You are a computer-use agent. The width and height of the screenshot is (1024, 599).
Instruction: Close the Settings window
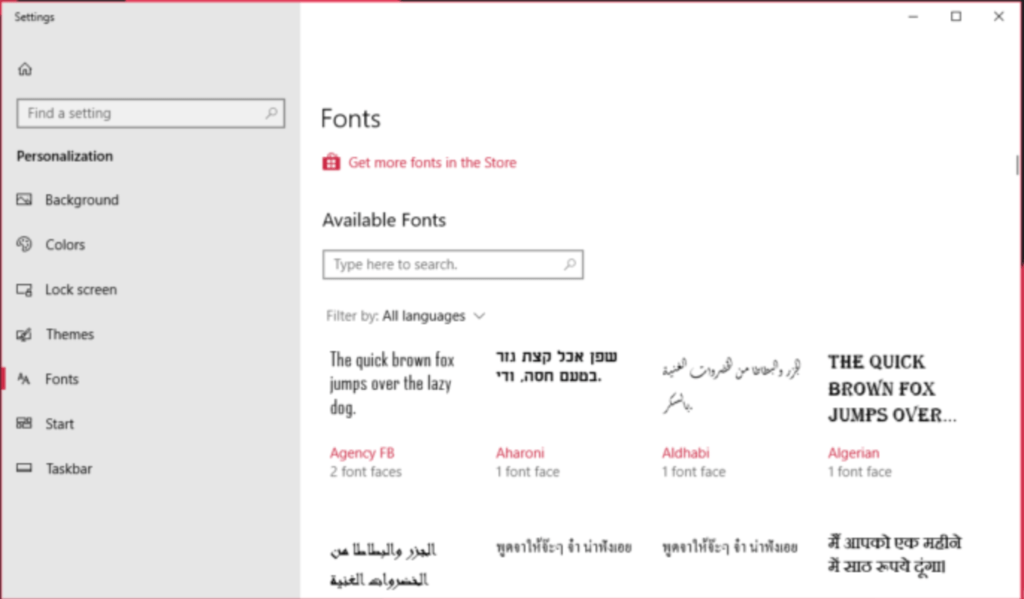tap(999, 17)
